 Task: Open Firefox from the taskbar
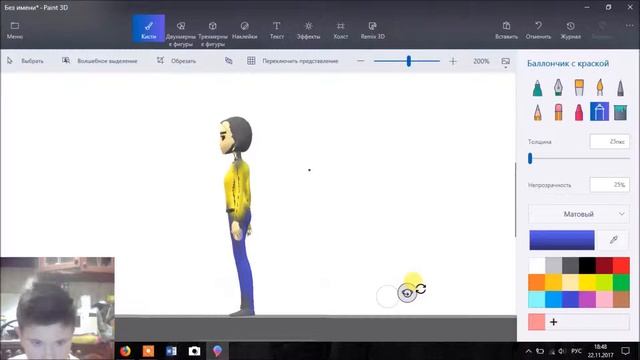pos(125,351)
